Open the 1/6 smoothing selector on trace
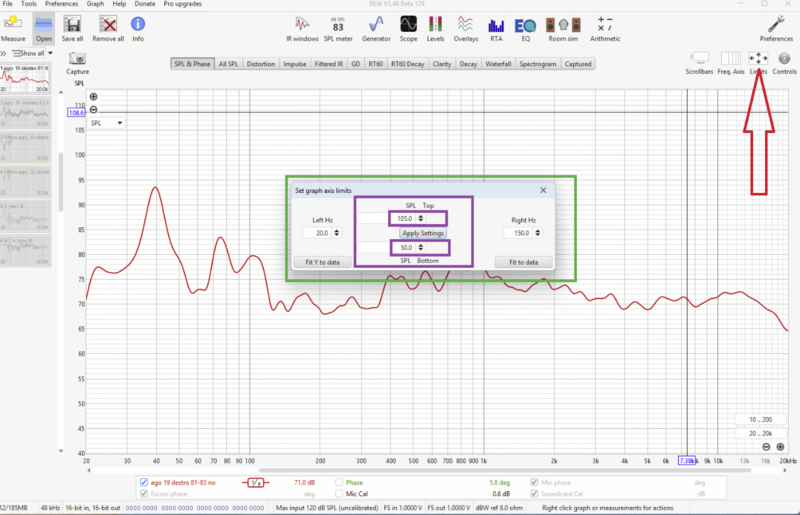Screen dimensions: 800x515 point(256,482)
